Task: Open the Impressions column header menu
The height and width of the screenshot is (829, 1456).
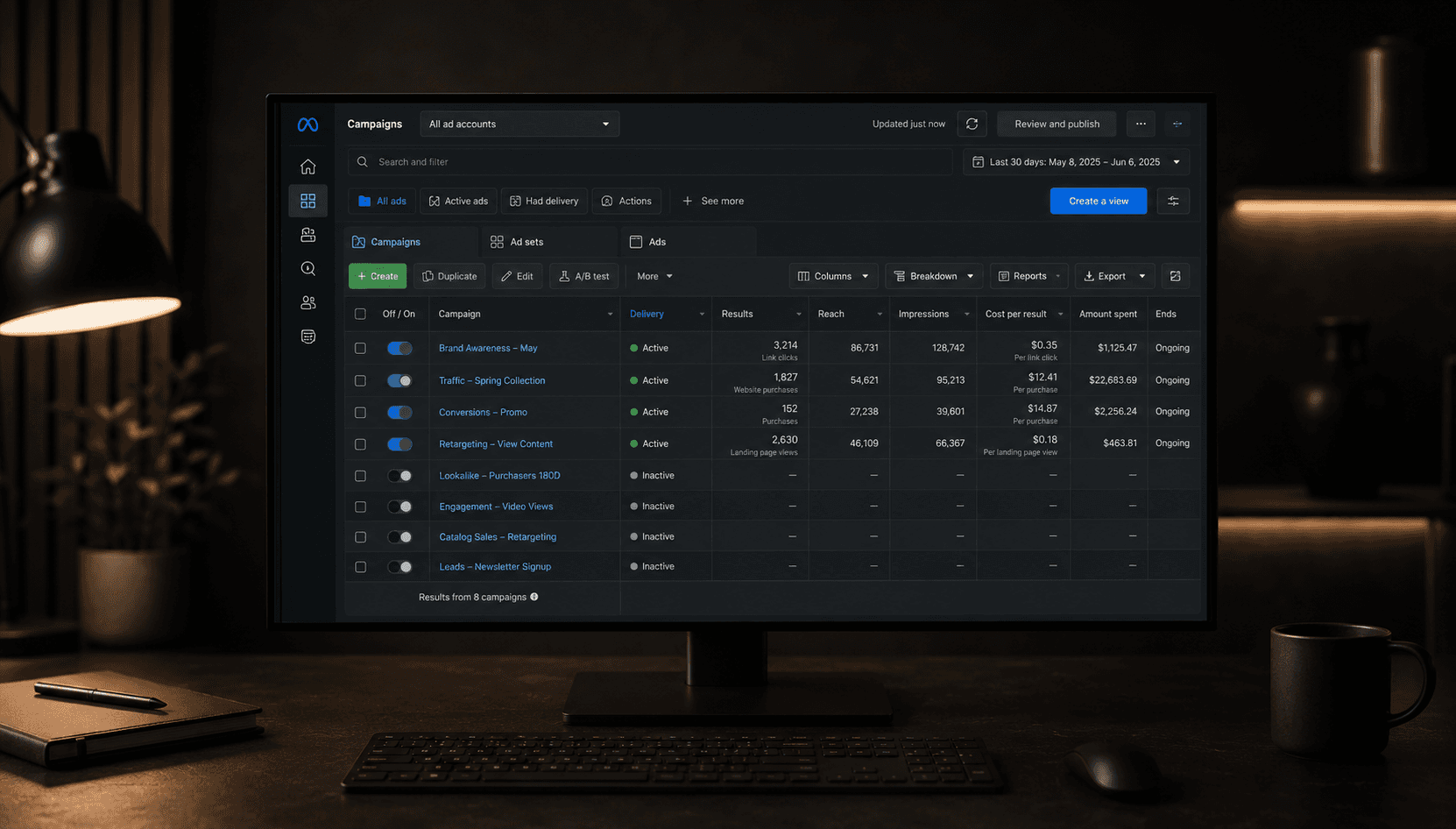Action: 966,315
